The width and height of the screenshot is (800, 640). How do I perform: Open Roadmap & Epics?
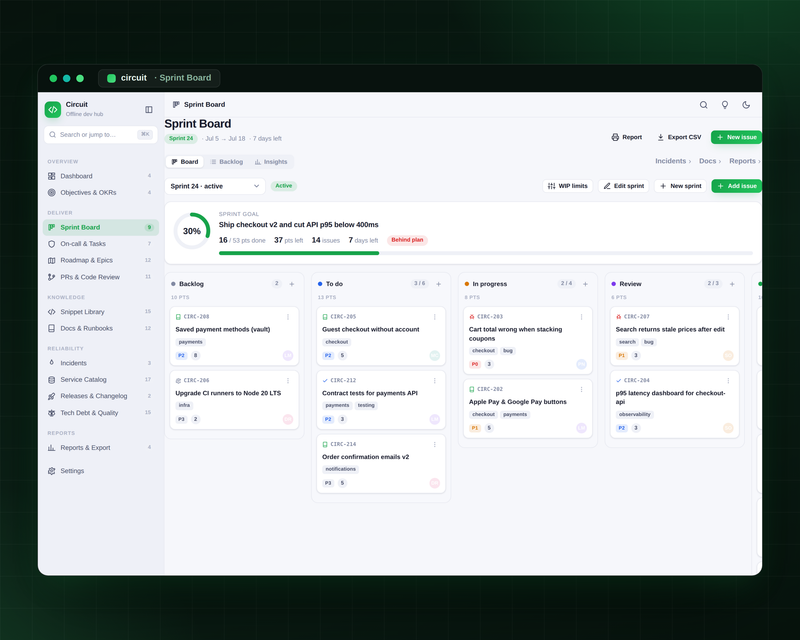point(101,260)
